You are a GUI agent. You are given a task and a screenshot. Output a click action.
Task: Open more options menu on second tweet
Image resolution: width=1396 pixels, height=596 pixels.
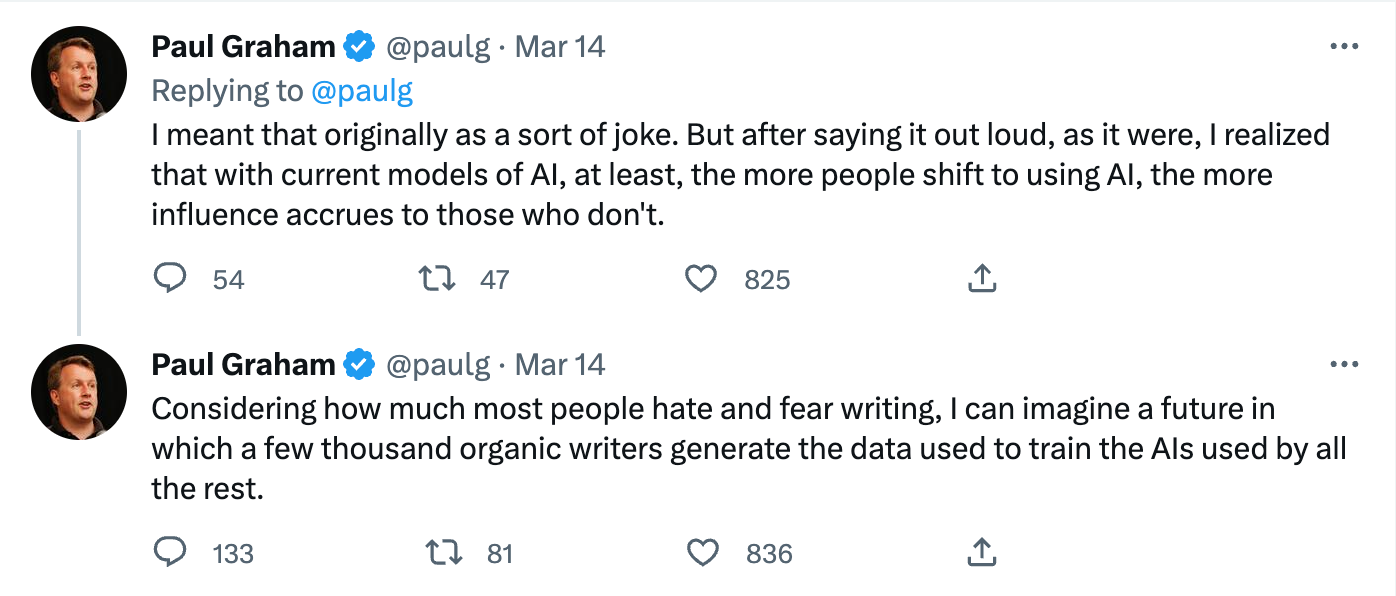click(x=1344, y=366)
